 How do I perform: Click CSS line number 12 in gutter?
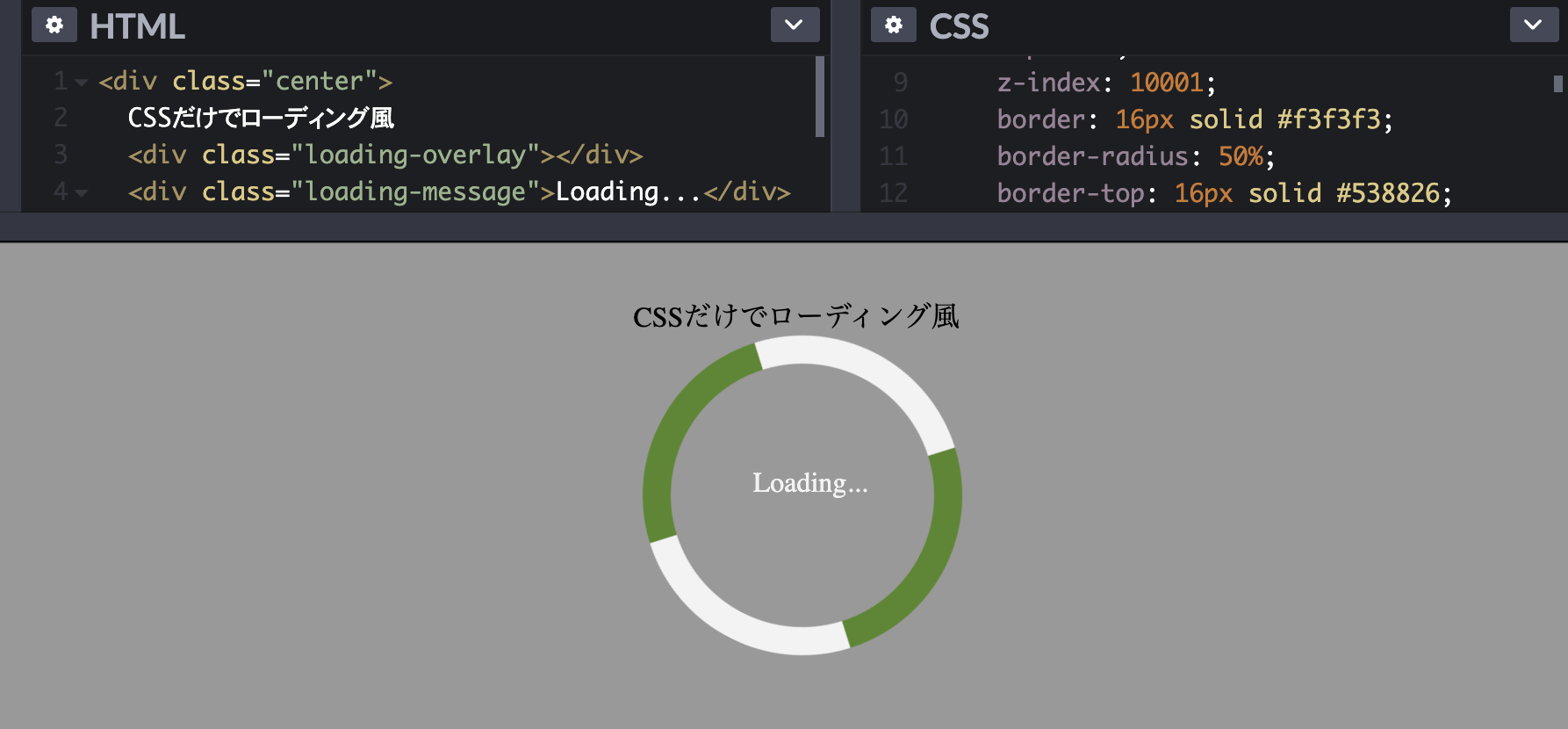(x=894, y=193)
